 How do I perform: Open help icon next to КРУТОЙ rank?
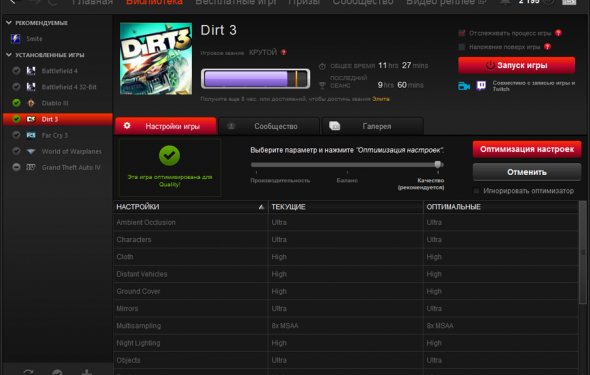(284, 52)
